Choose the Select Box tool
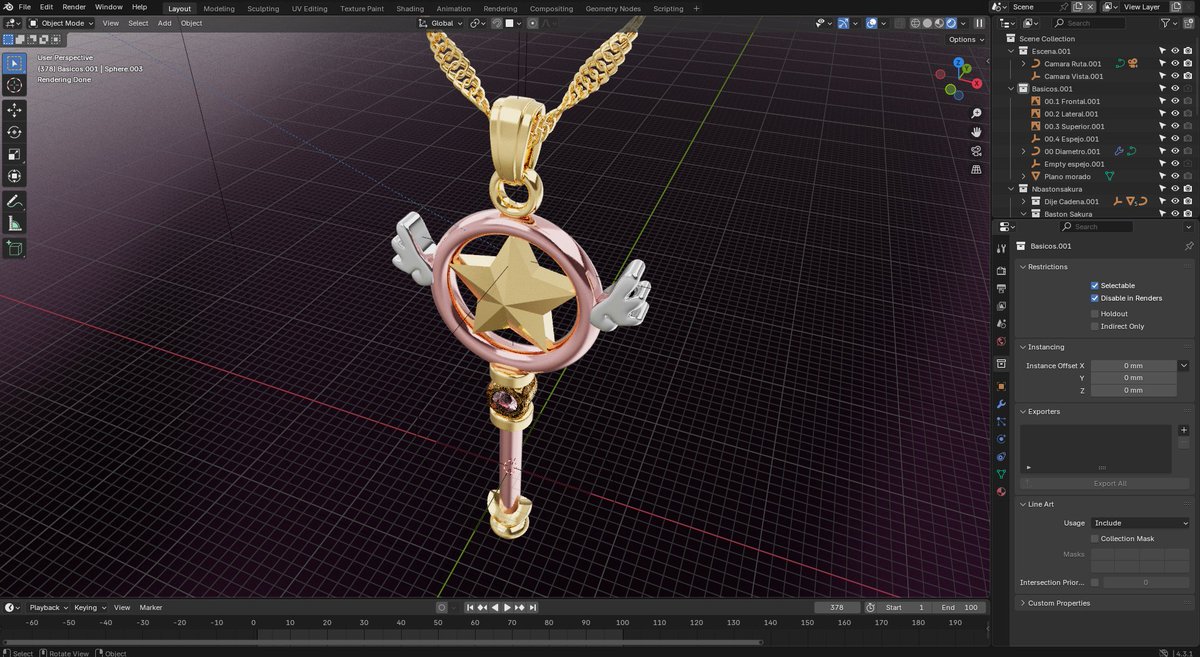Viewport: 1200px width, 657px height. point(15,63)
